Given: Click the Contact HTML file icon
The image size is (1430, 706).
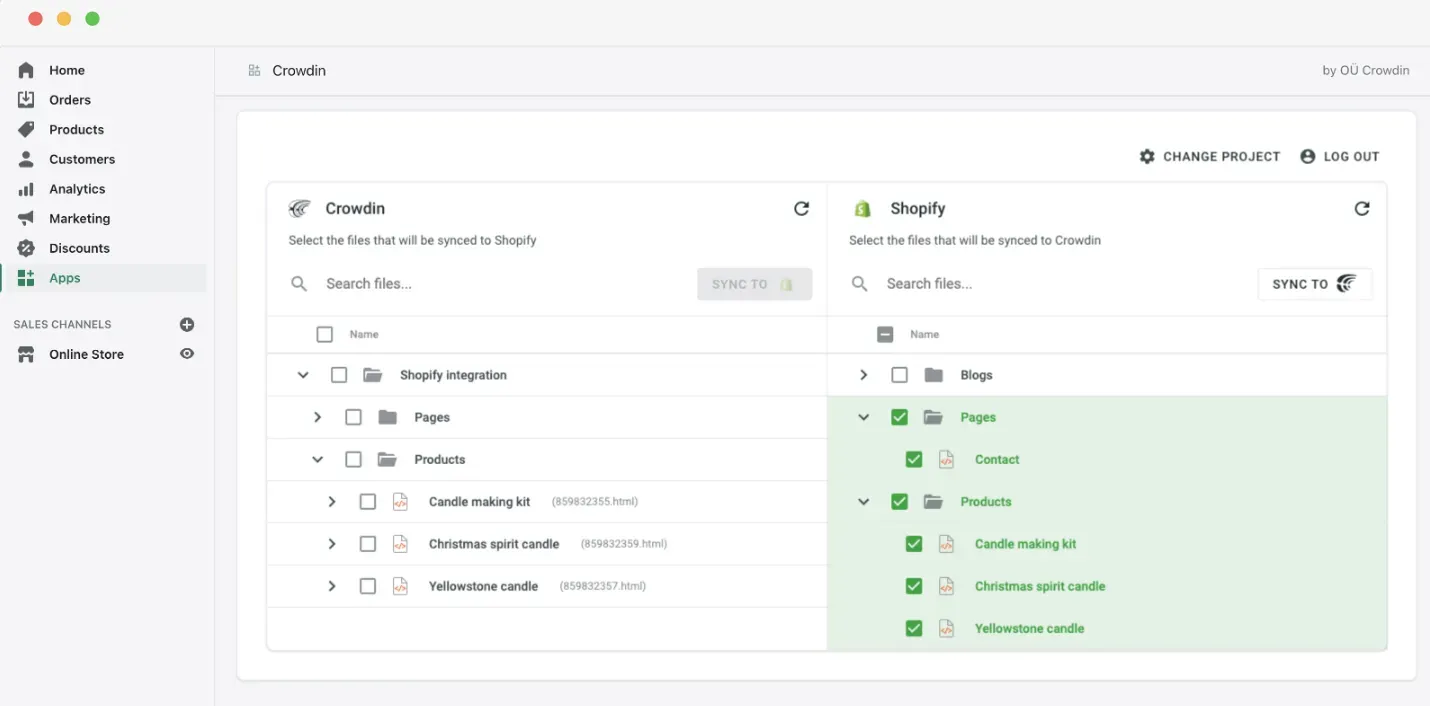Looking at the screenshot, I should 946,459.
